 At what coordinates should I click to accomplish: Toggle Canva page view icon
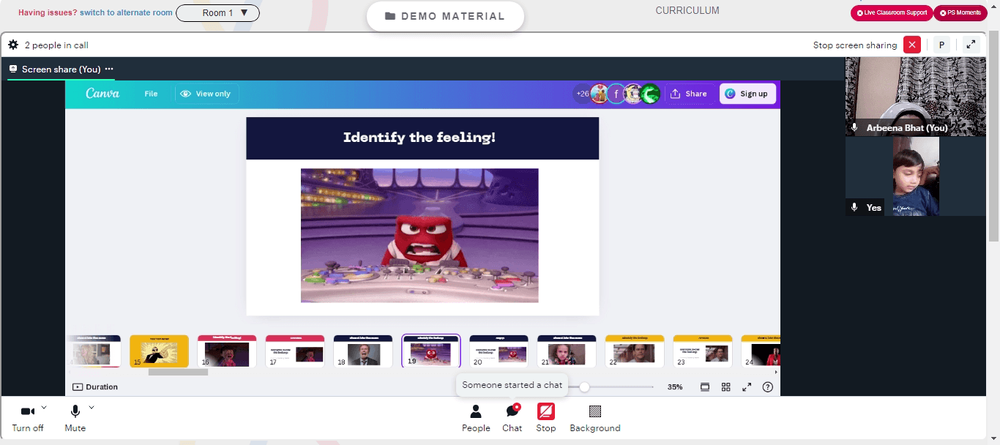pos(705,387)
